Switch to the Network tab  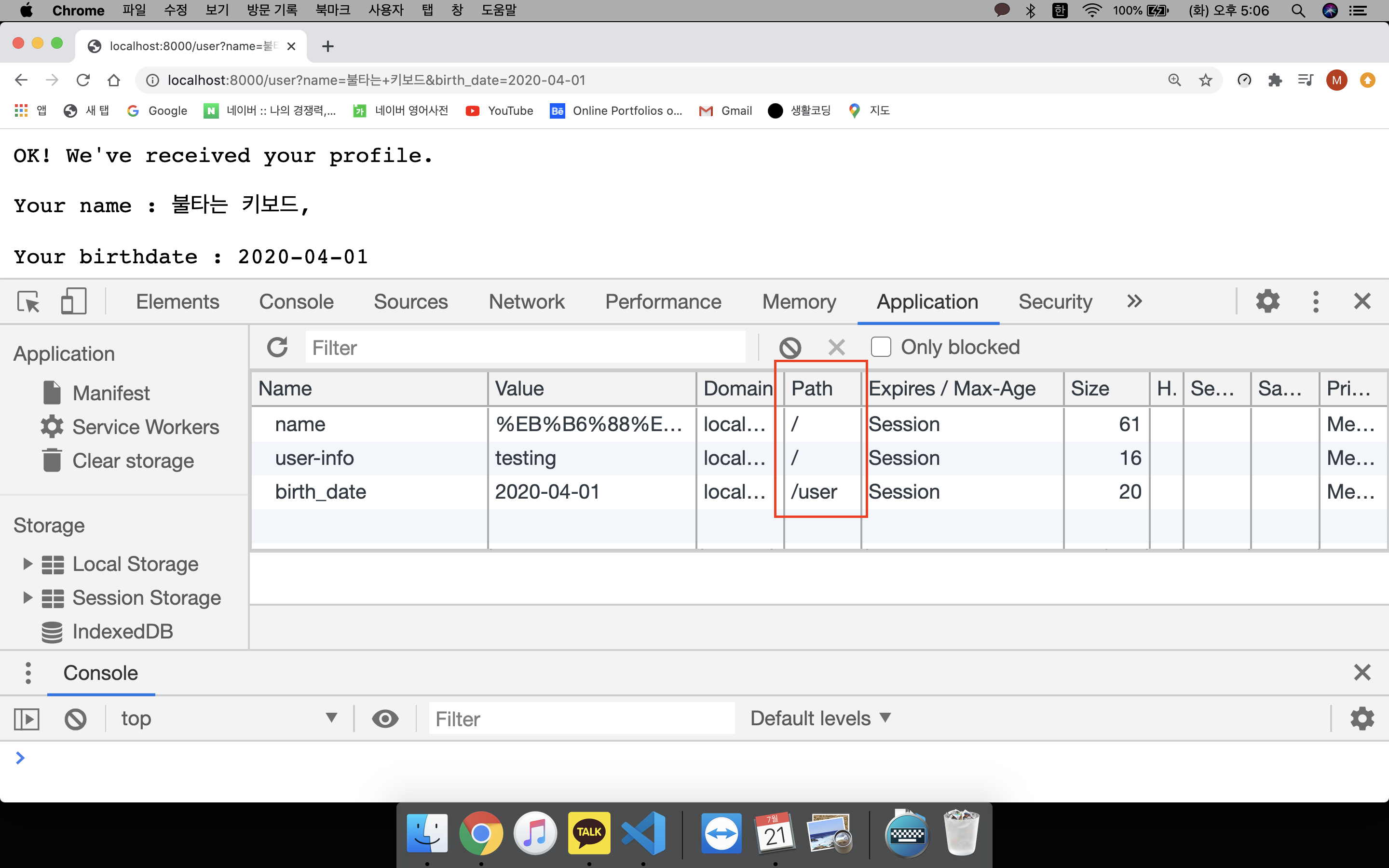click(526, 301)
